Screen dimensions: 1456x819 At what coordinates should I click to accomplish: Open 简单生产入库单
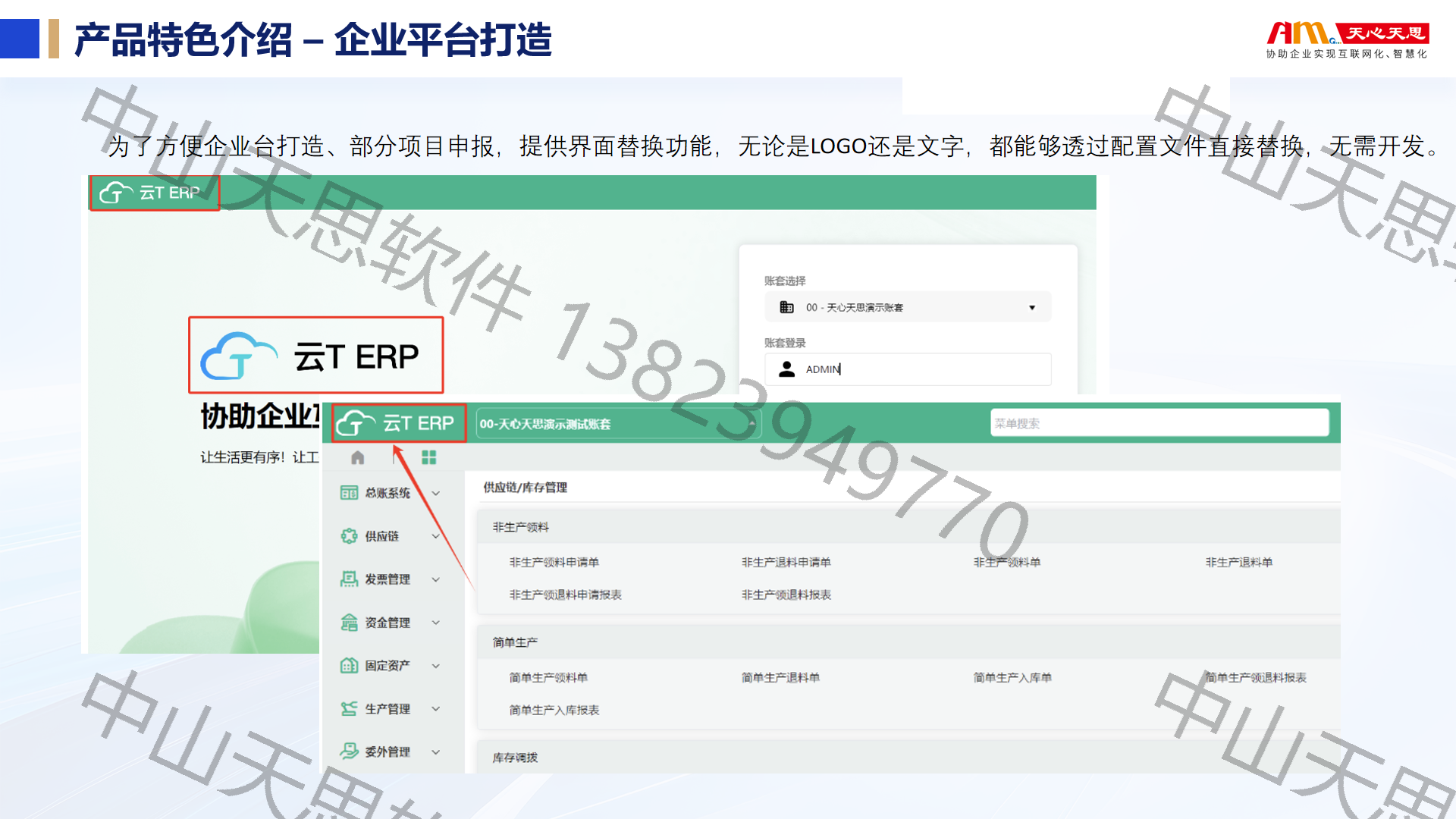click(1012, 677)
